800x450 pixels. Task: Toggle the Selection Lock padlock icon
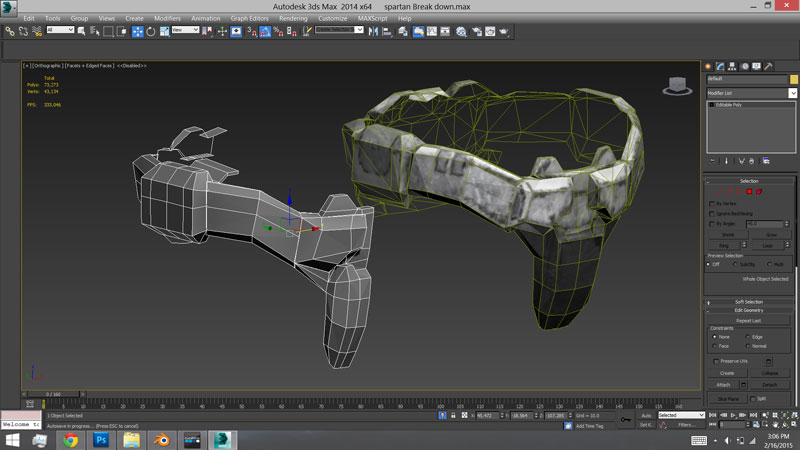click(453, 416)
